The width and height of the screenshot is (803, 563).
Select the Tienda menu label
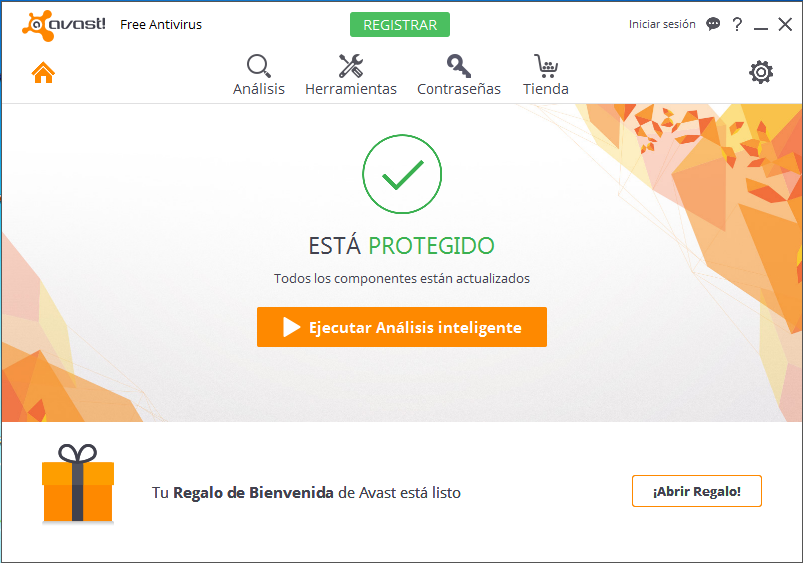[x=546, y=89]
